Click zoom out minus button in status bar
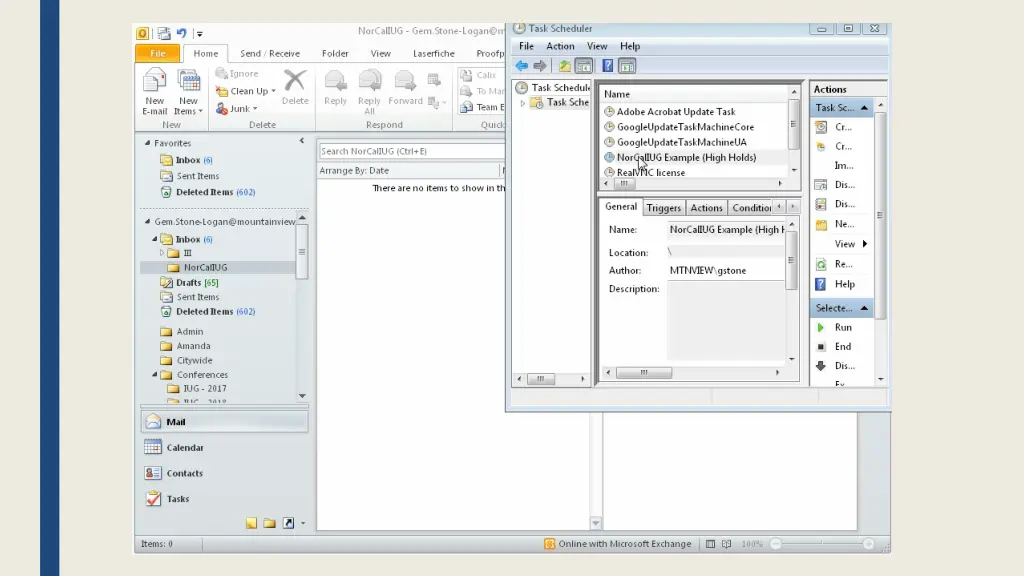Image resolution: width=1024 pixels, height=576 pixels. (776, 543)
